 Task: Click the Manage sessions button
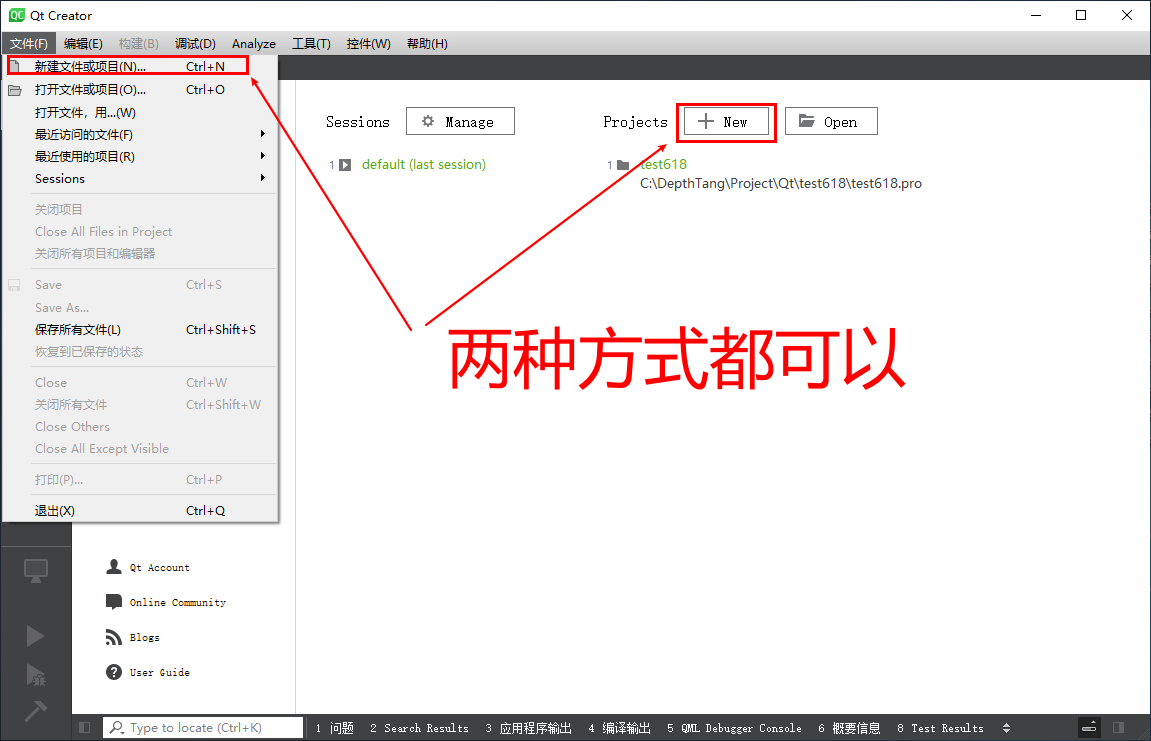coord(460,121)
